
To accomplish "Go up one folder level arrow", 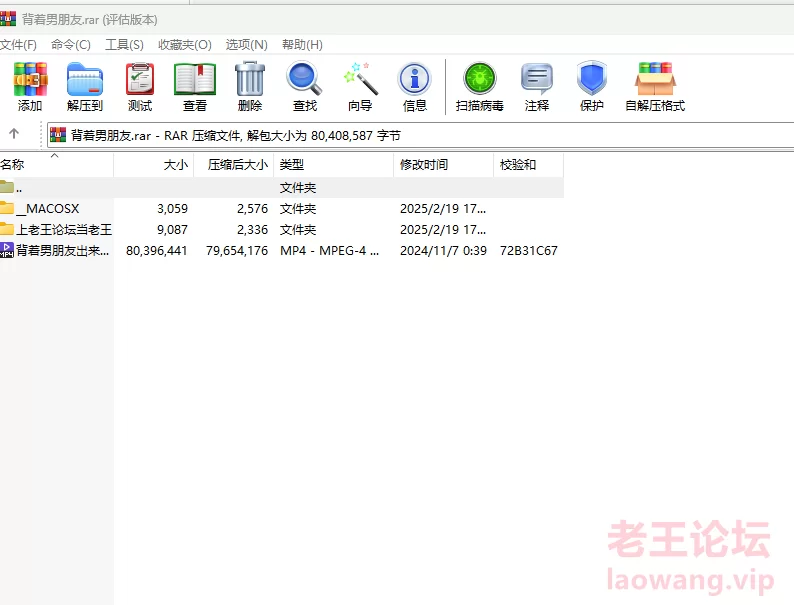I will pyautogui.click(x=14, y=134).
